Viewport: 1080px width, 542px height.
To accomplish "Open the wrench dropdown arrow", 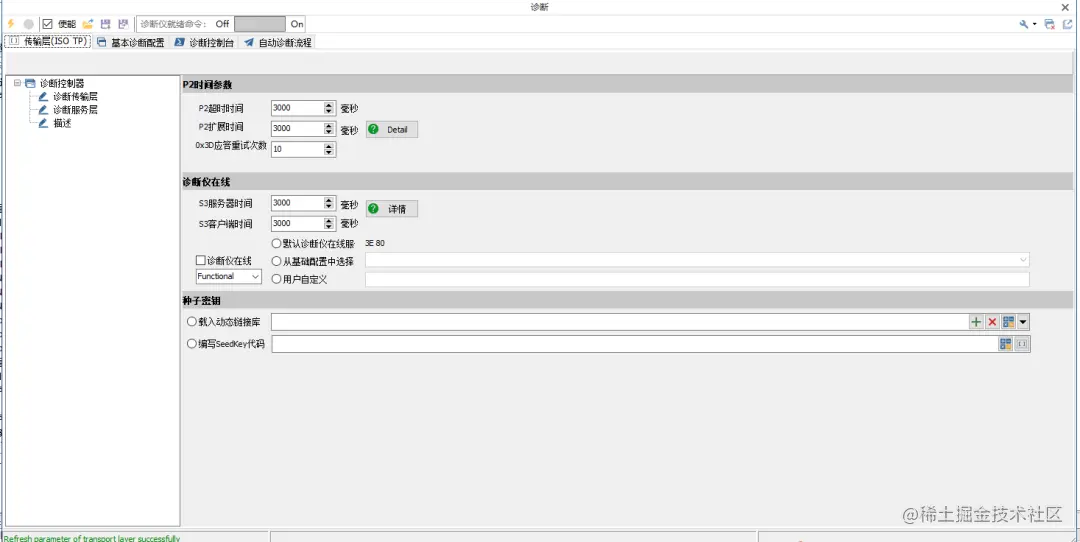I will [x=1035, y=24].
